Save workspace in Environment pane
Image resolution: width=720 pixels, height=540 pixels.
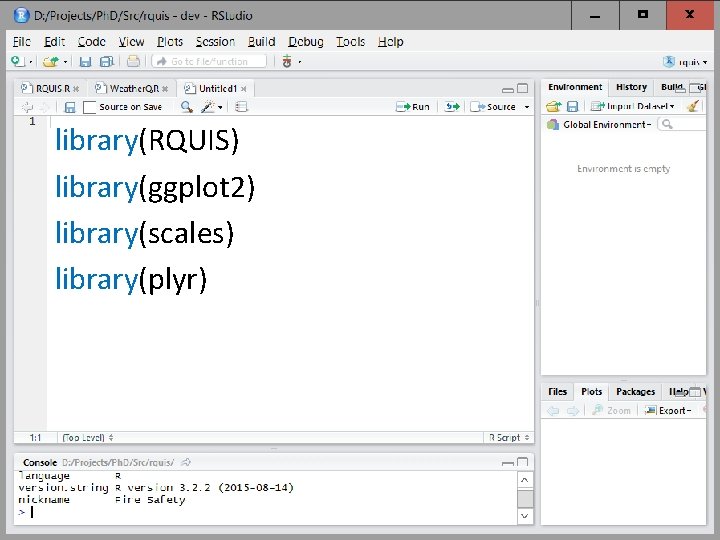[x=572, y=107]
